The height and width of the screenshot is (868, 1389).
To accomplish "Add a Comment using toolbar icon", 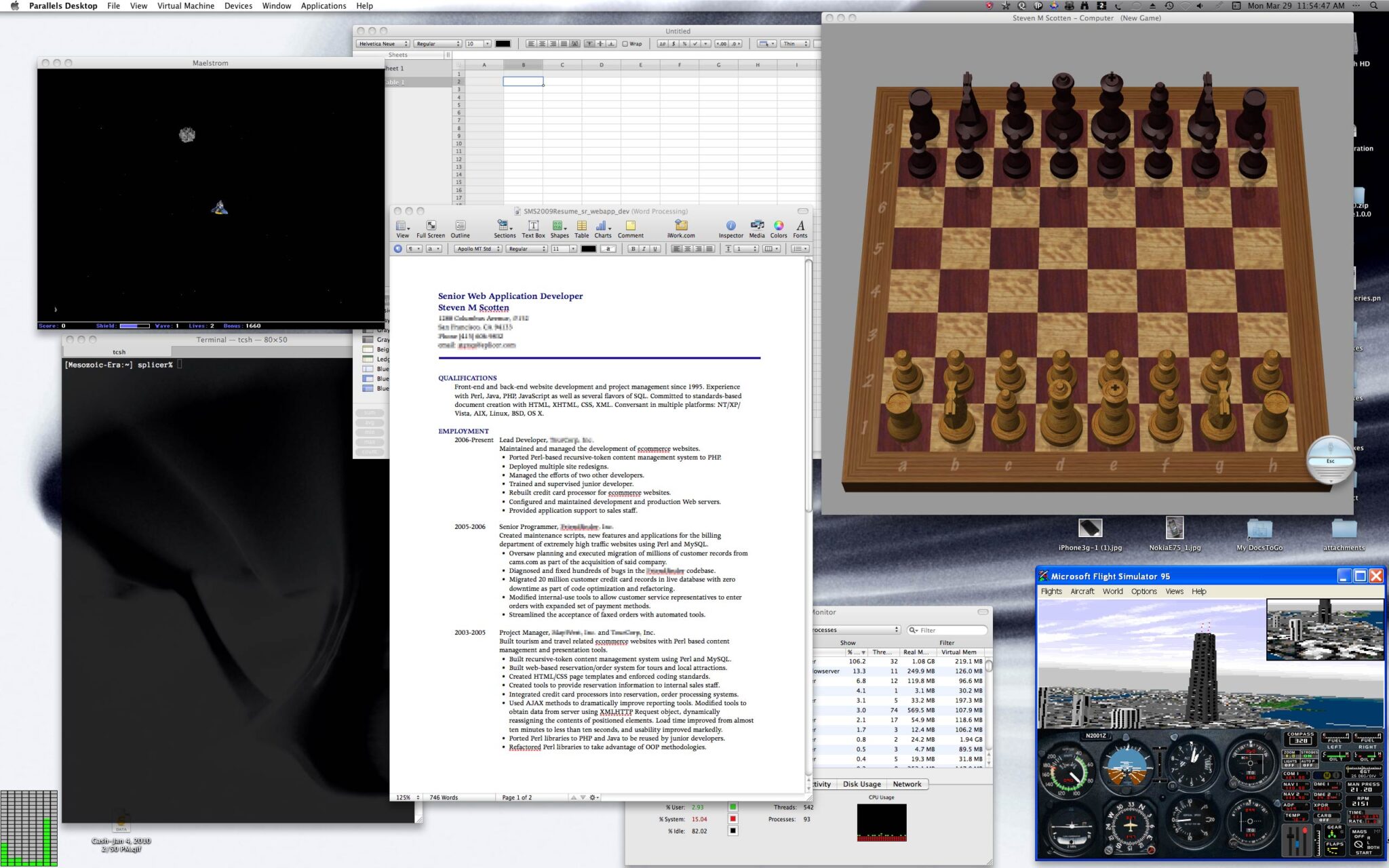I will pyautogui.click(x=630, y=226).
